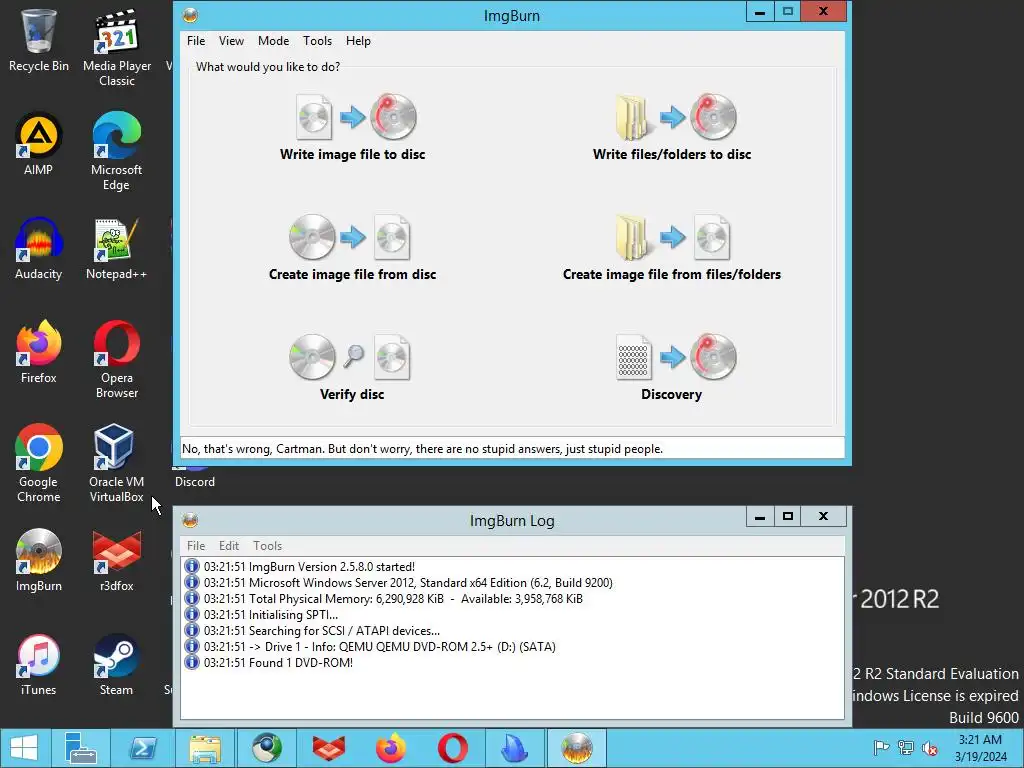Viewport: 1024px width, 768px height.
Task: Select log line 'Drive 1 - Info: QEMU QEMU DVD-ROM'
Action: coord(379,647)
